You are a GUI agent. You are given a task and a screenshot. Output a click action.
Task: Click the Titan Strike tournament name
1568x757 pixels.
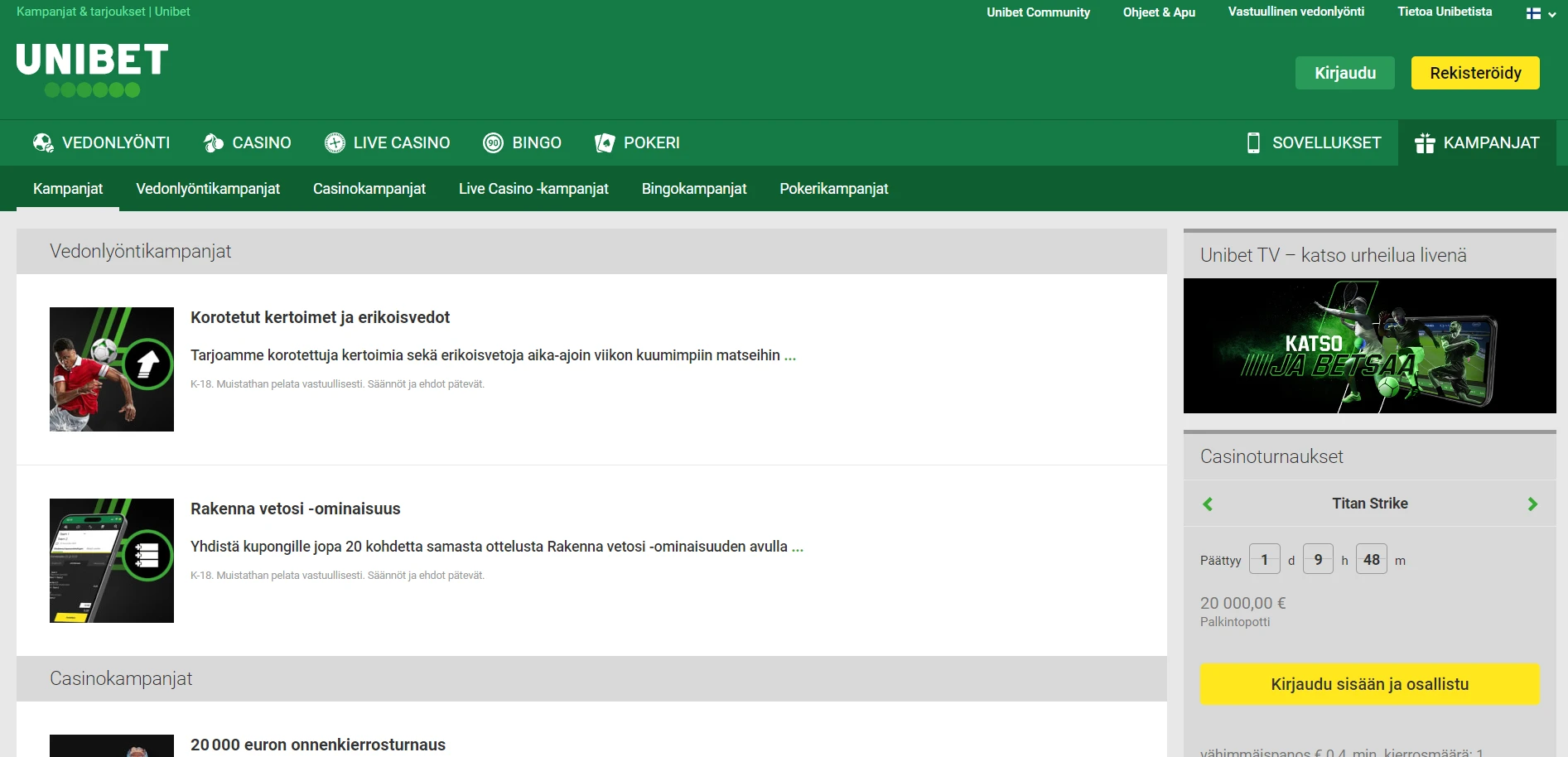1370,504
